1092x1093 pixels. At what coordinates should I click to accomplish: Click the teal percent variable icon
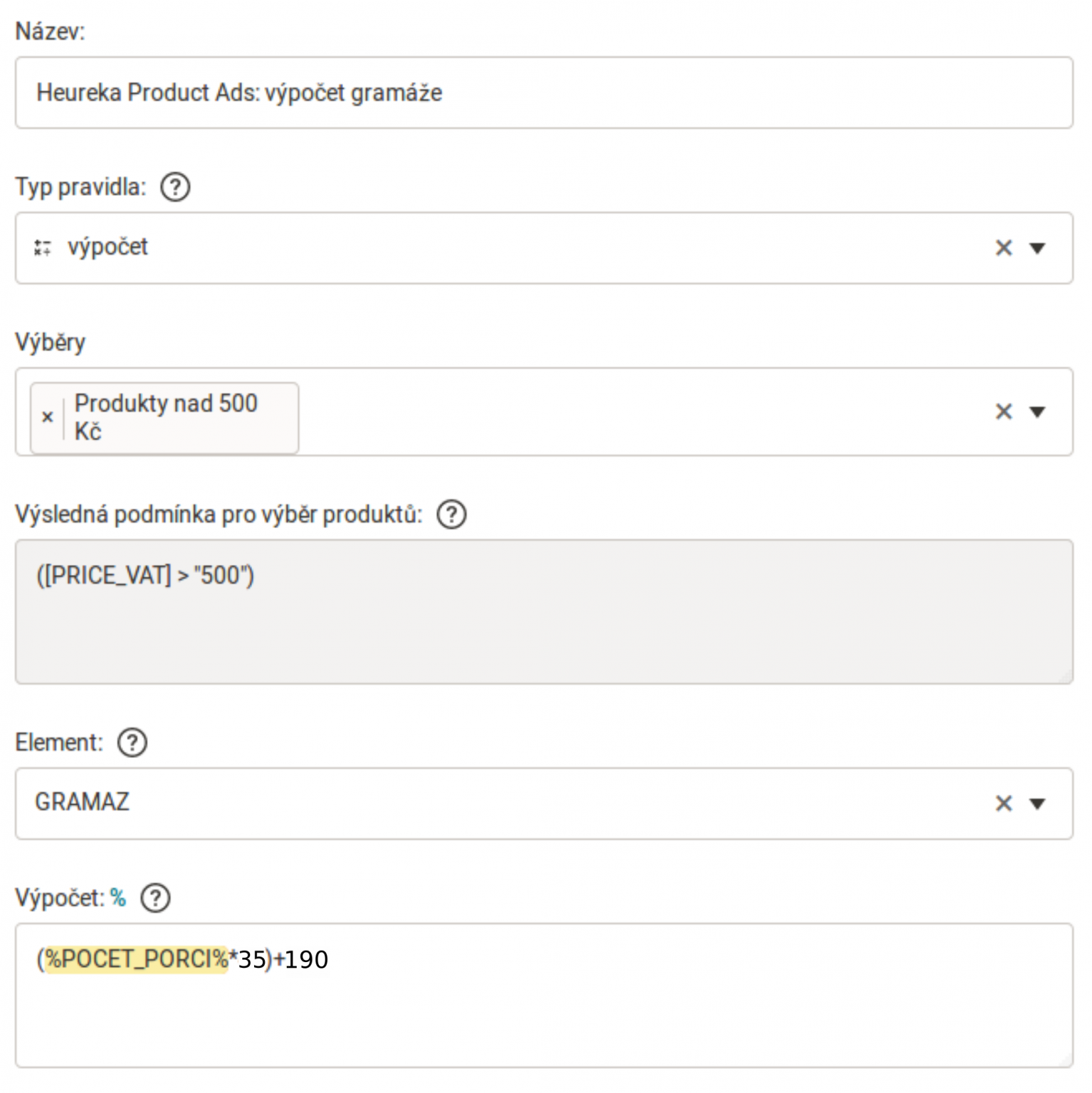tap(118, 898)
